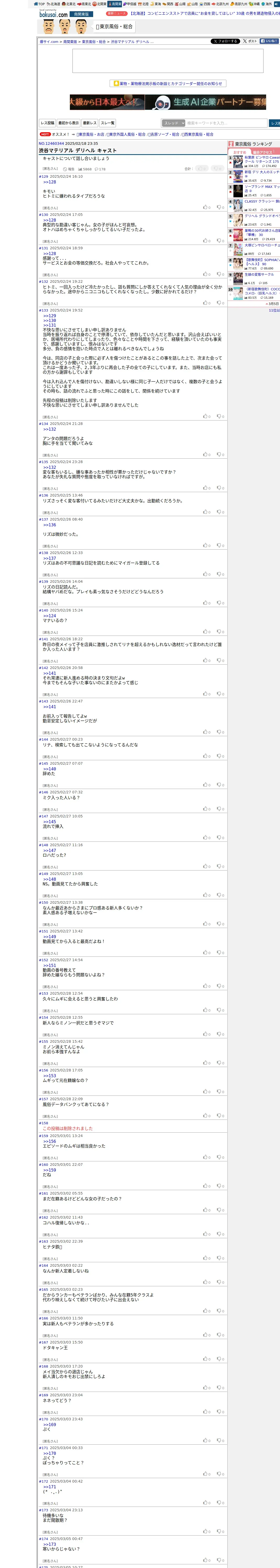The height and width of the screenshot is (1568, 280).
Task: Click the comment count icon showing 178
Action: point(100,169)
